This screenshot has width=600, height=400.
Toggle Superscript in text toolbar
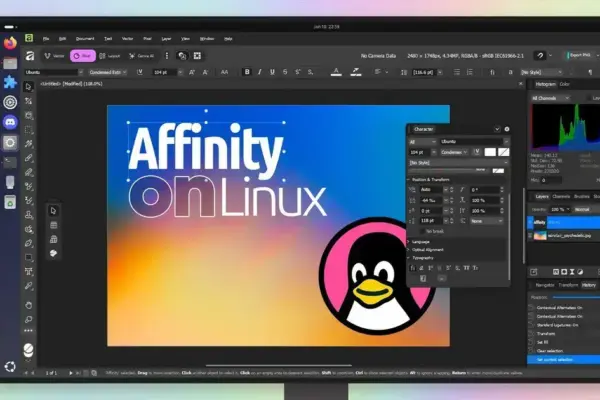click(298, 72)
